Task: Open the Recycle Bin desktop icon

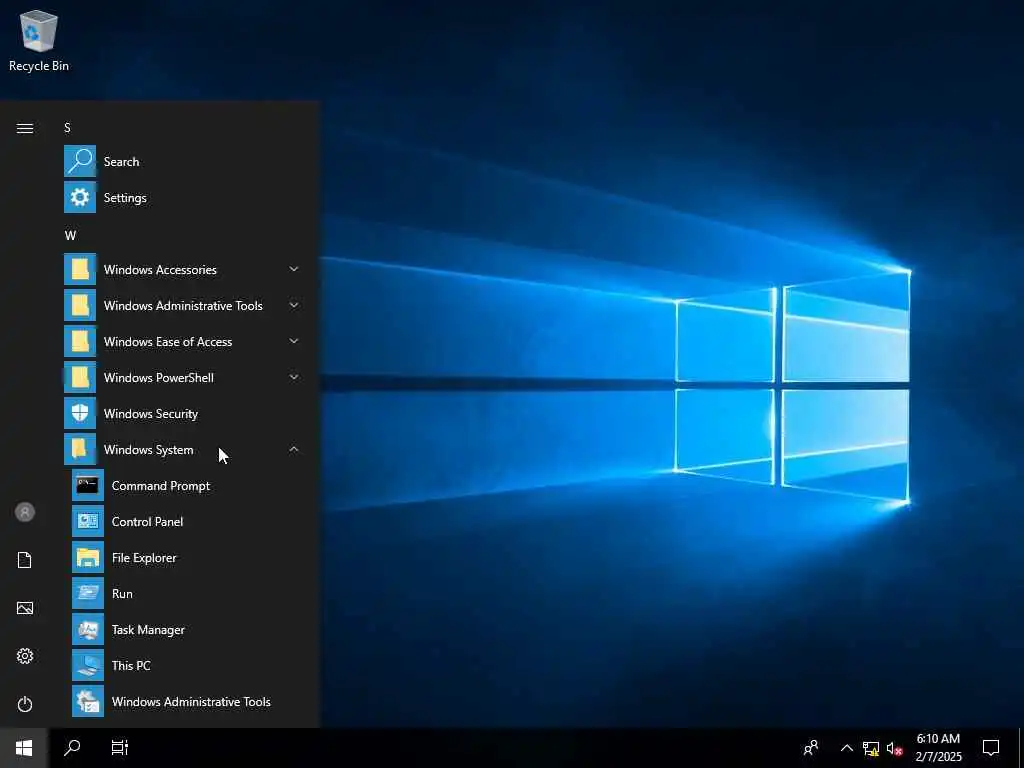Action: (x=39, y=40)
